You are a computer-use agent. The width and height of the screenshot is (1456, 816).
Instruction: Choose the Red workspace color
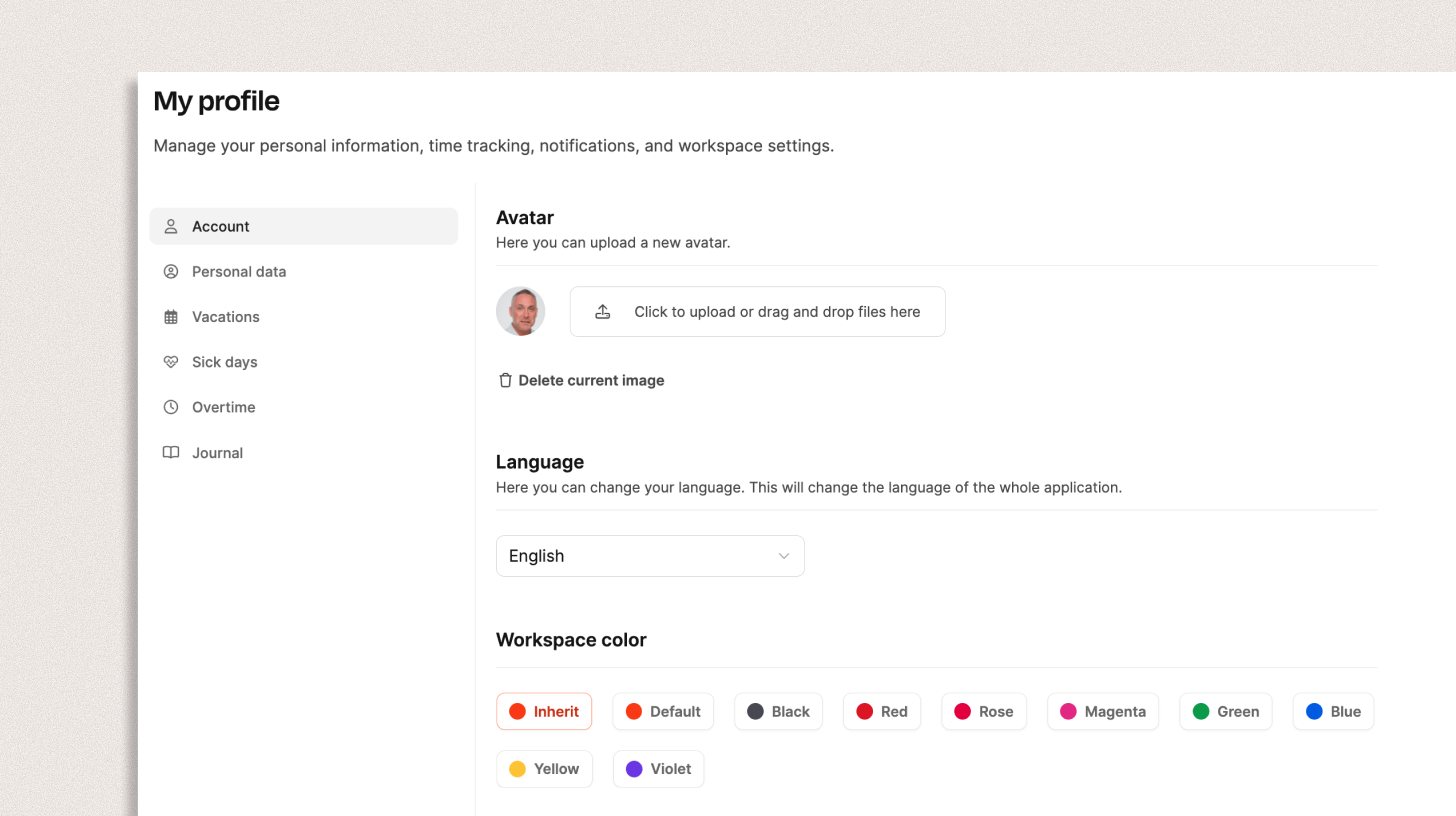tap(882, 712)
